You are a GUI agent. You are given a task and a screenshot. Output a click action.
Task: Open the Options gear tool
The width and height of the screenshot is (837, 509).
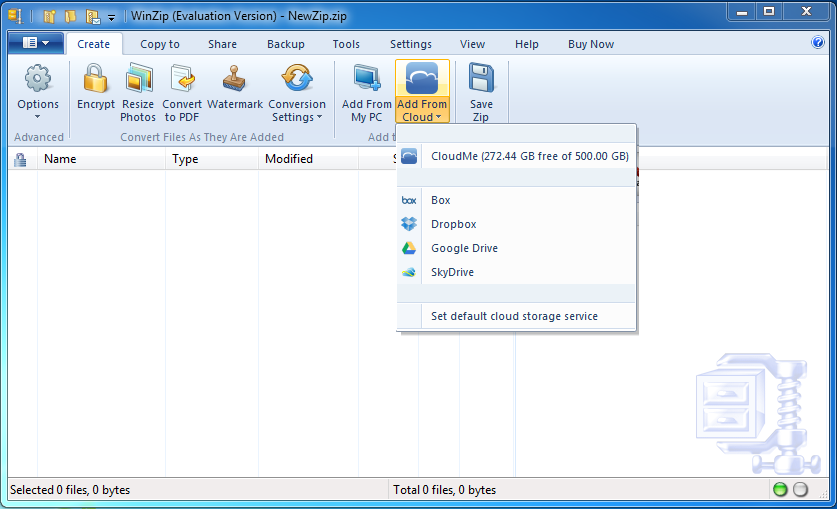(x=38, y=92)
